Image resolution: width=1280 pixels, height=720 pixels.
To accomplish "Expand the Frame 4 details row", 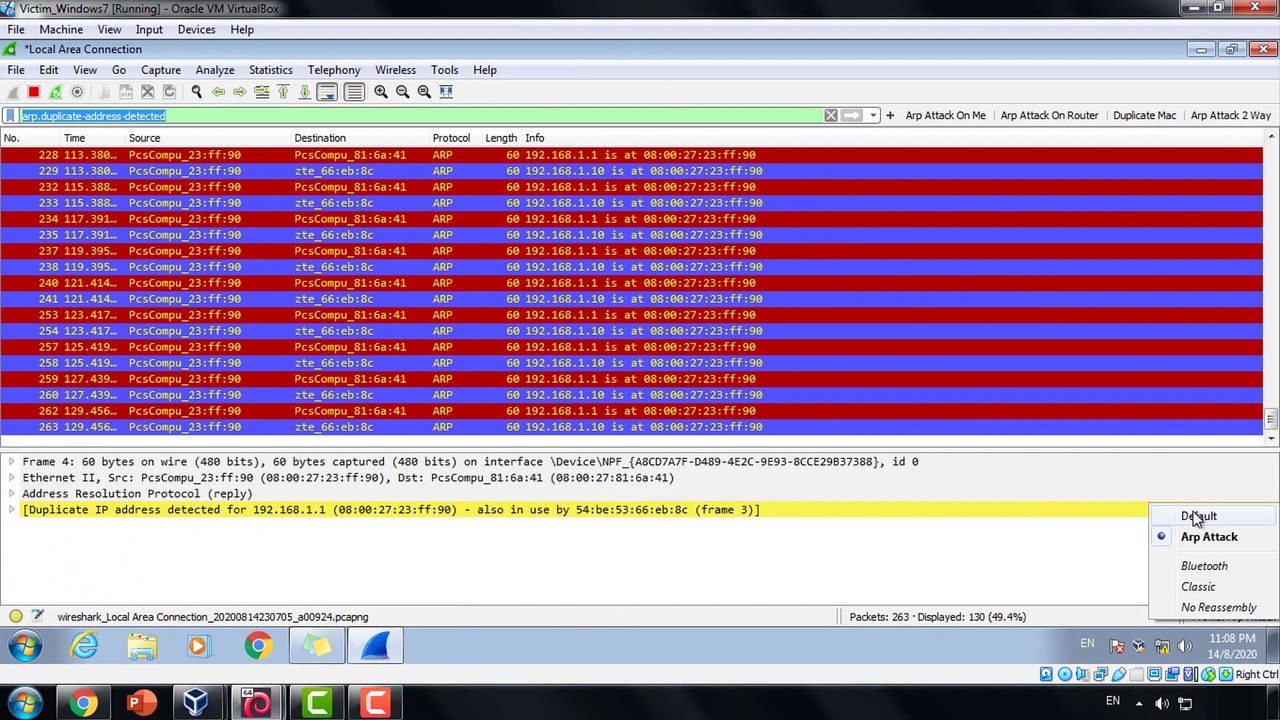I will 11,462.
